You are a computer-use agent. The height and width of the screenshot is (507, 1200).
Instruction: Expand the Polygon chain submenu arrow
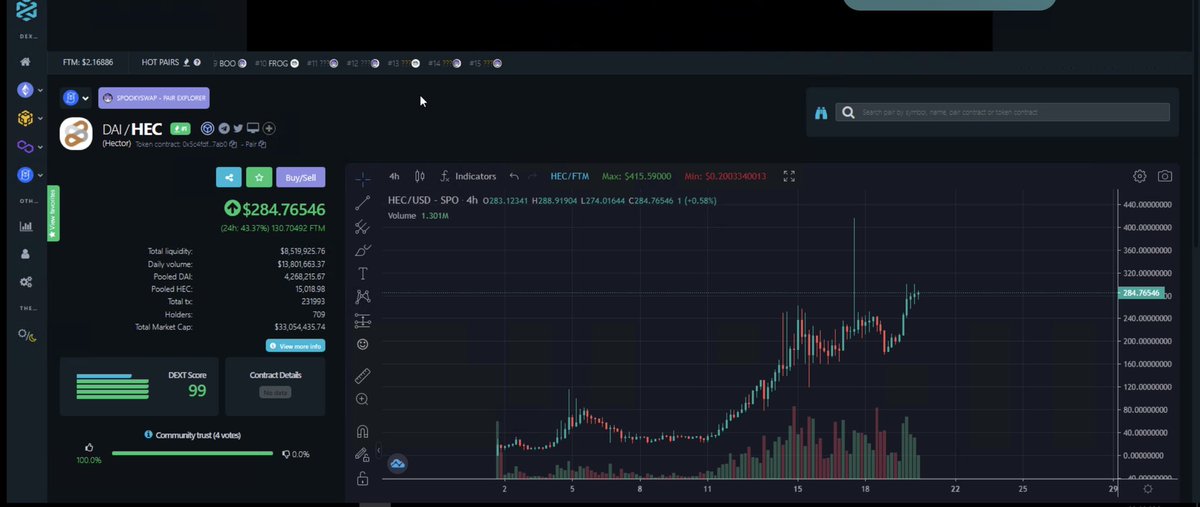40,147
